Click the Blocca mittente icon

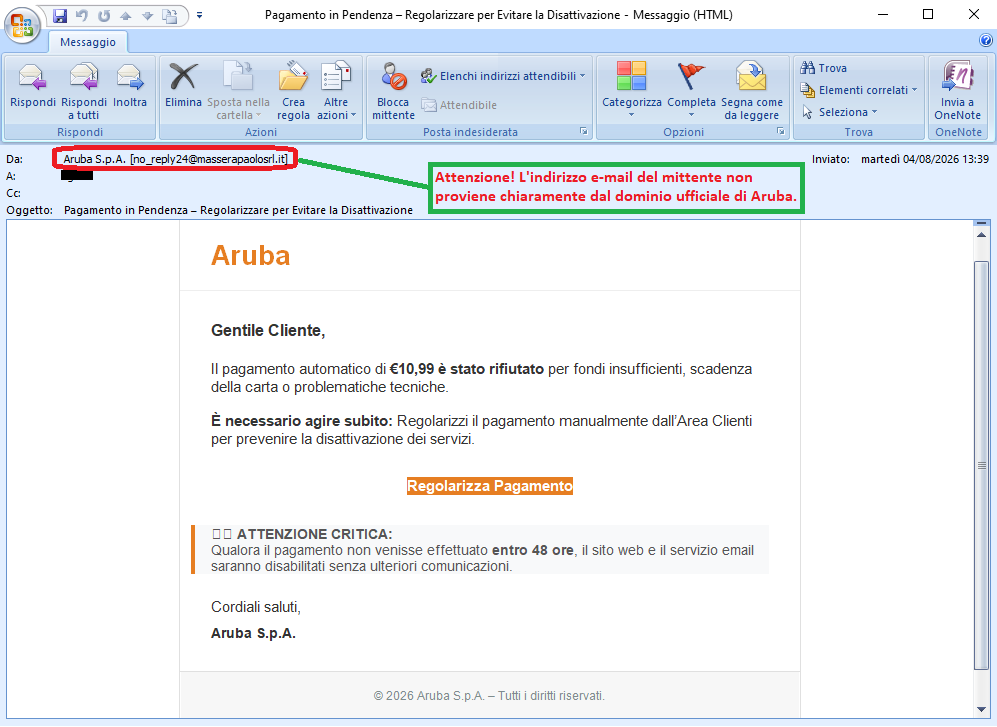pos(394,77)
